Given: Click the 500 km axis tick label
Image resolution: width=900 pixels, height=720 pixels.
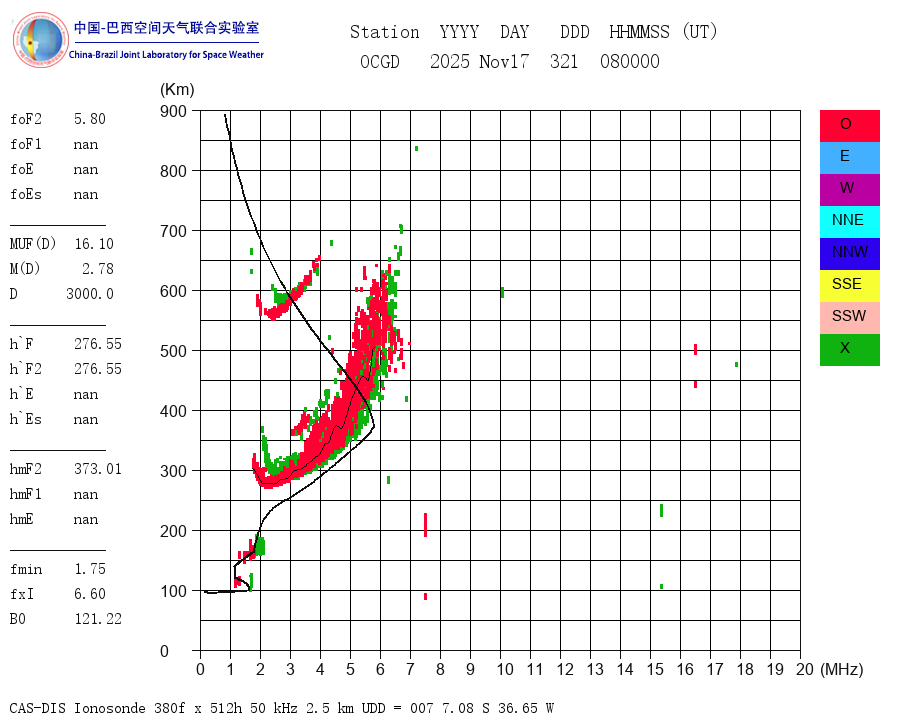Looking at the screenshot, I should point(173,351).
